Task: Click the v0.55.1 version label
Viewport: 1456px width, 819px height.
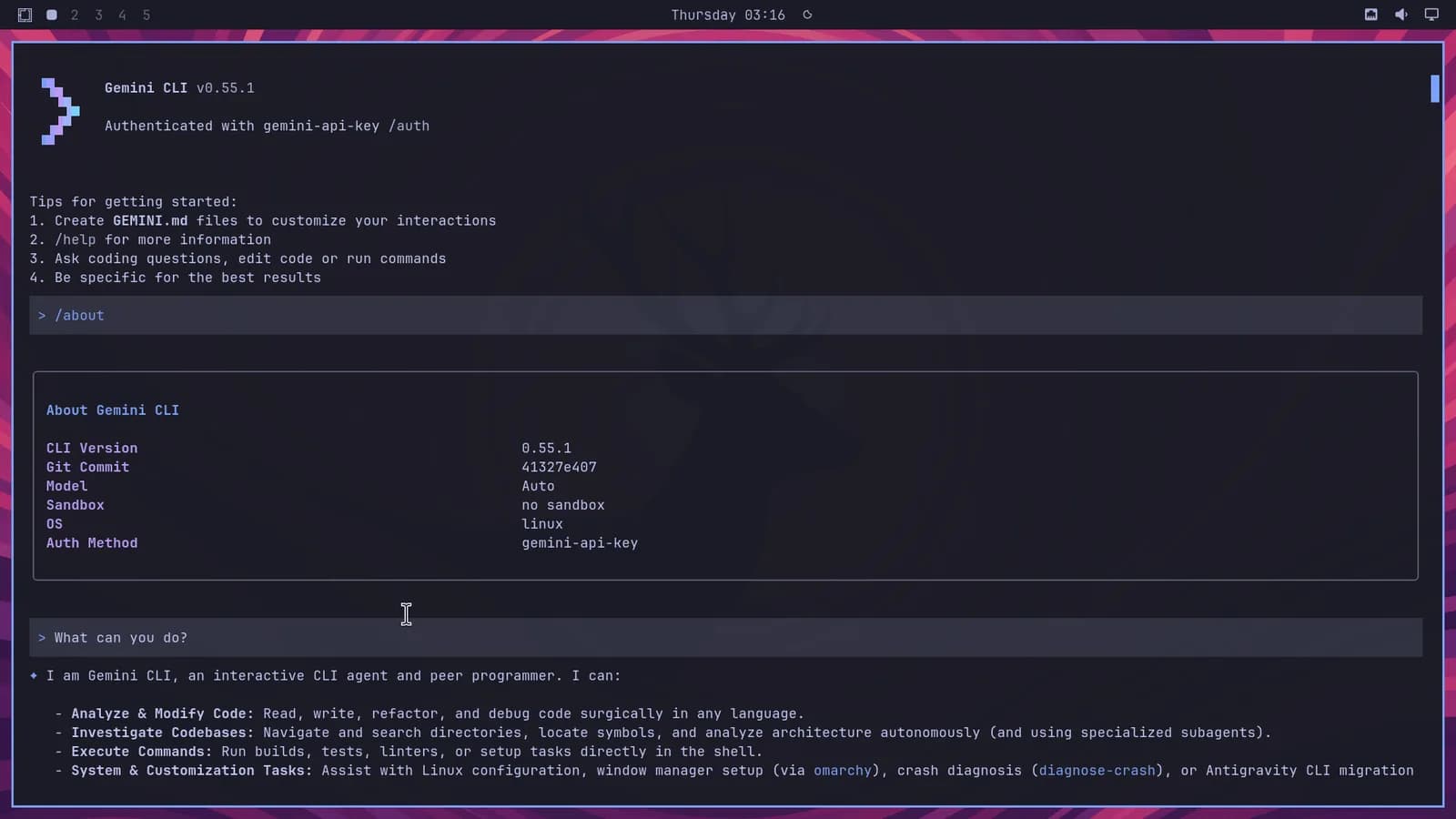Action: coord(226,88)
